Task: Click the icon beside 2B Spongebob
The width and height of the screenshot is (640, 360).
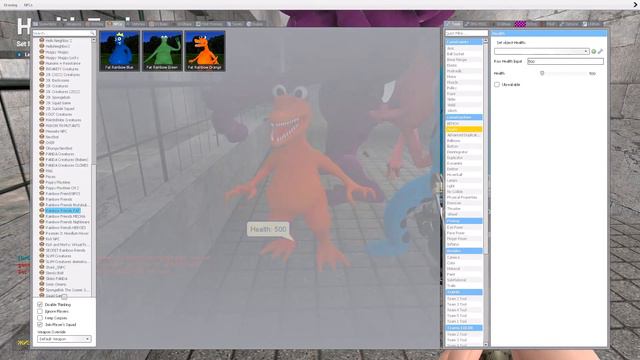Action: 42,97
